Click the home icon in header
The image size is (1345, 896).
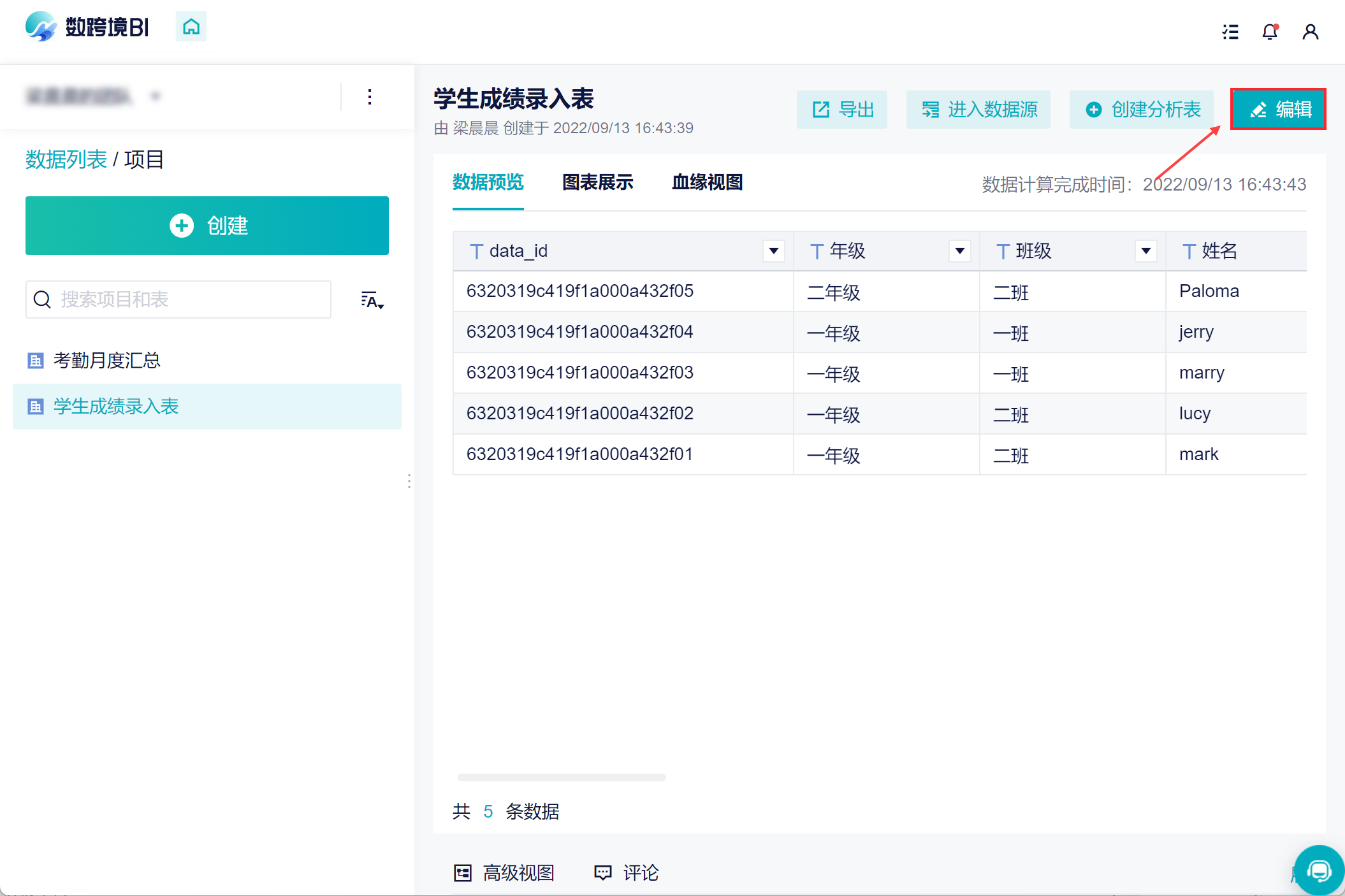191,27
